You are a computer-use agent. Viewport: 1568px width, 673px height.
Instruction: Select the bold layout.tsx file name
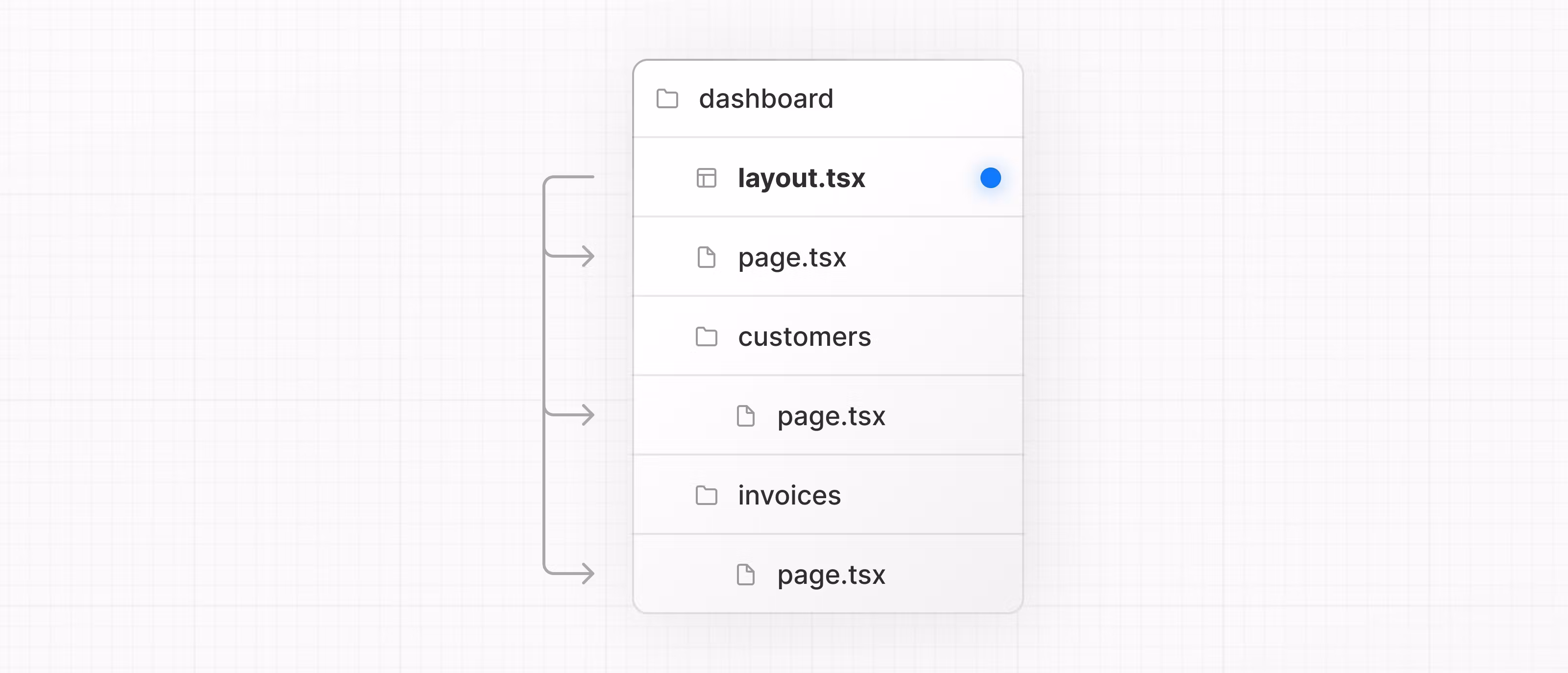[x=801, y=178]
